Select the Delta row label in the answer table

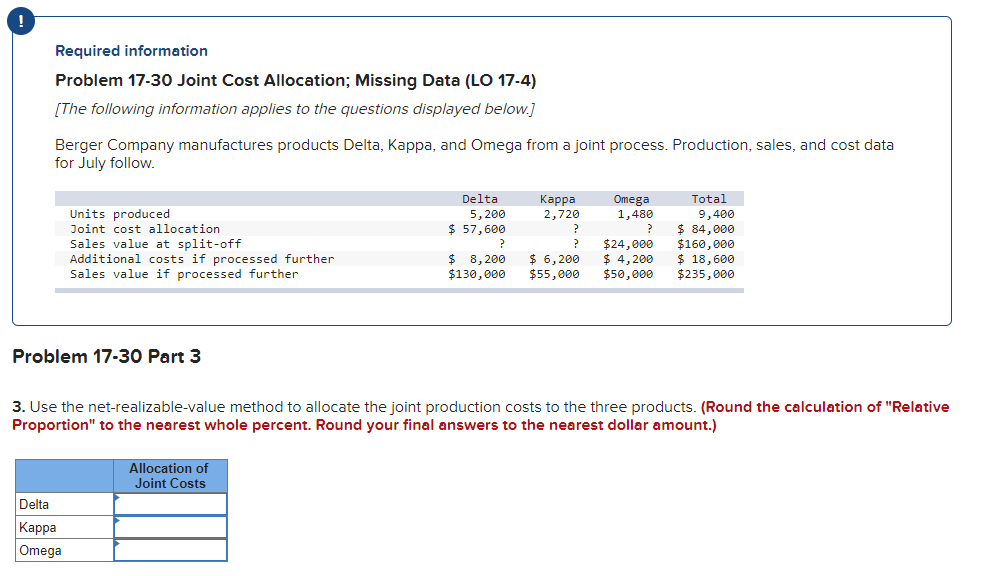tap(34, 504)
